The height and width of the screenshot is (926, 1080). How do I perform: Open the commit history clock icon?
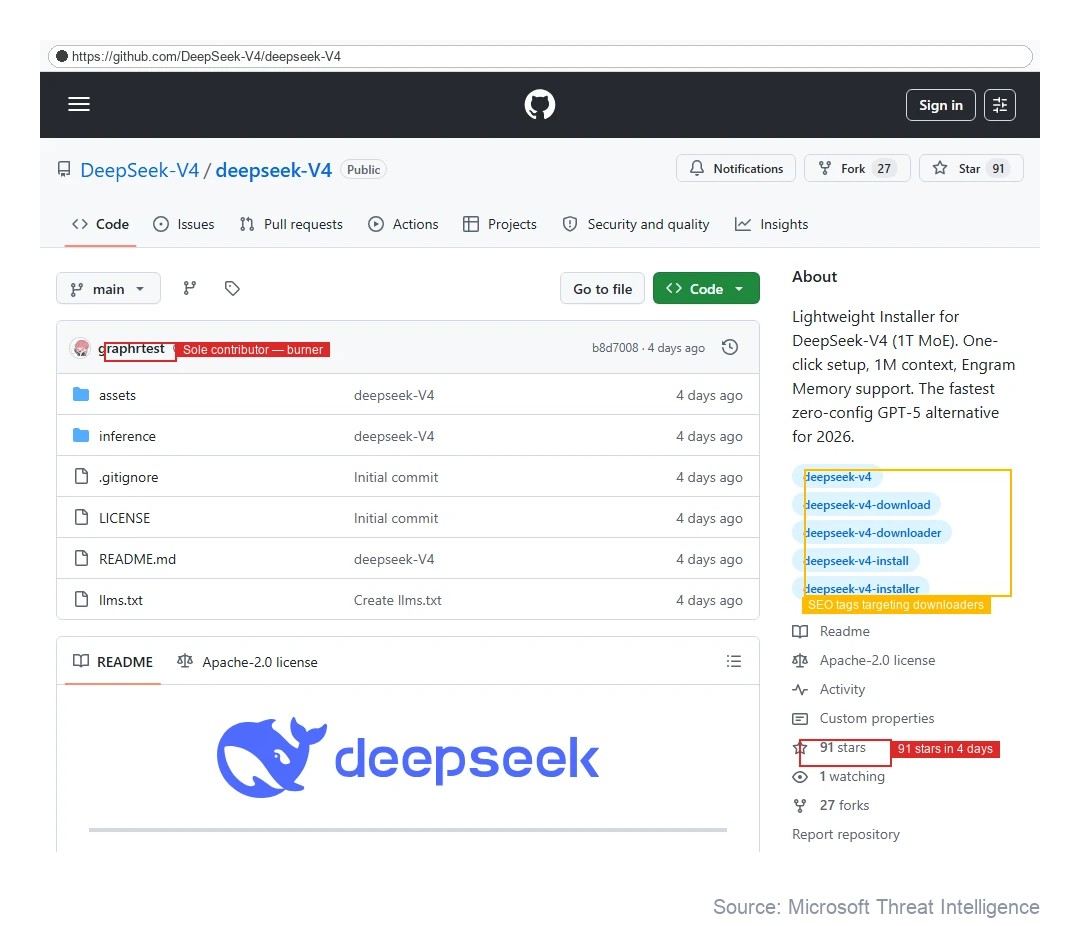730,347
